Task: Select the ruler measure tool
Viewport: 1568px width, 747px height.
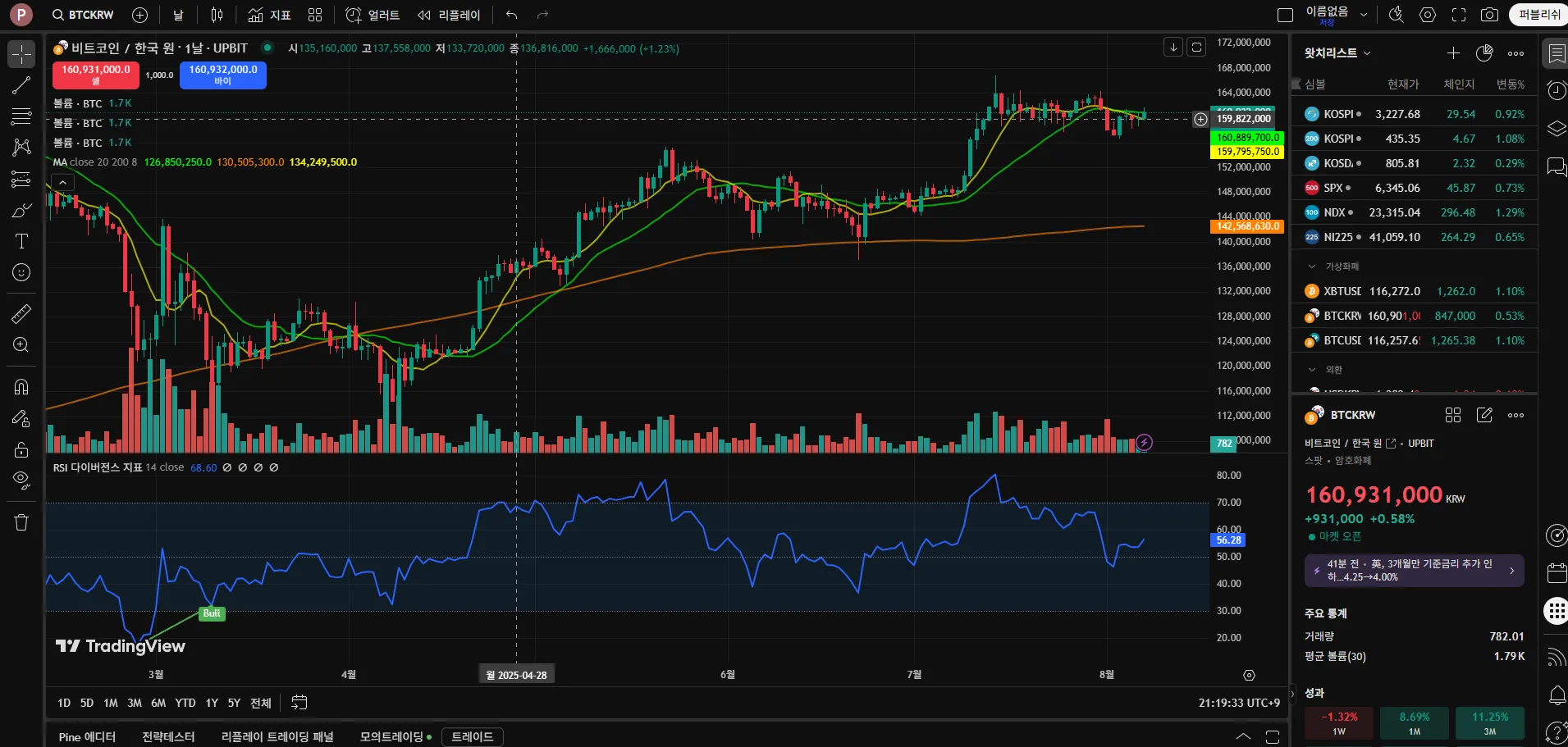Action: point(21,313)
